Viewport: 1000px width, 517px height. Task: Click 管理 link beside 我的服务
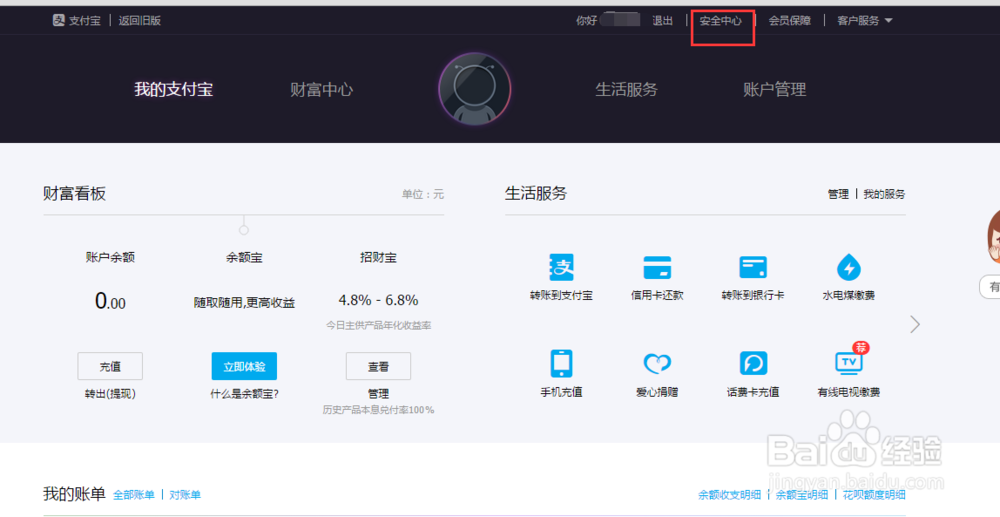point(838,194)
